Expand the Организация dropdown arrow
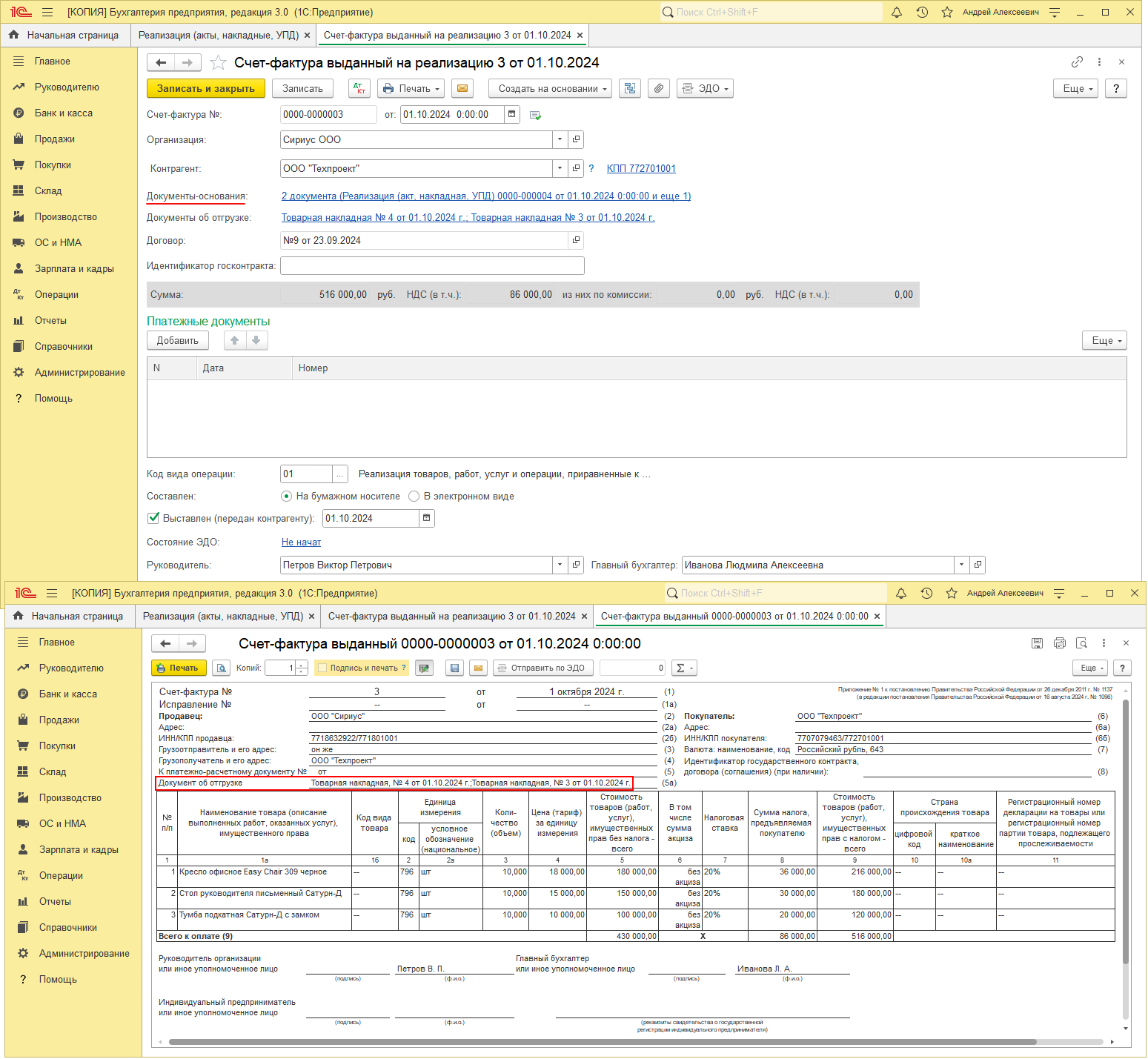Viewport: 1148px width, 1059px height. click(560, 139)
